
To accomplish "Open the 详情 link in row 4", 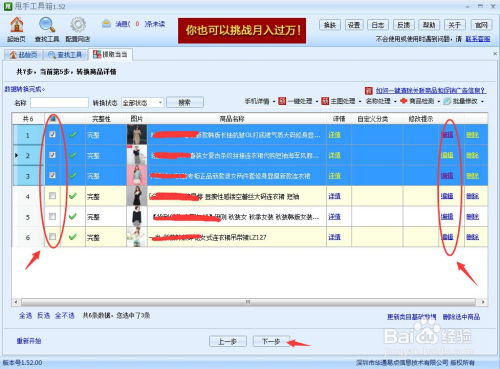I will click(334, 196).
